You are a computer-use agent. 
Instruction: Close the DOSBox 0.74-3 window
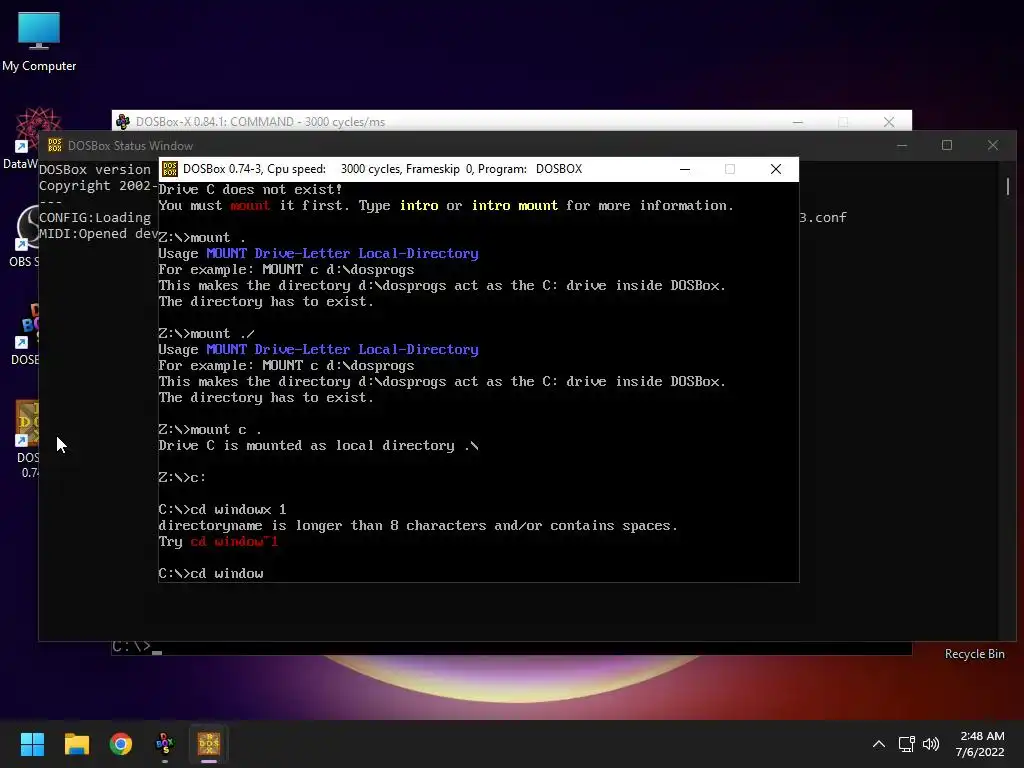click(776, 169)
